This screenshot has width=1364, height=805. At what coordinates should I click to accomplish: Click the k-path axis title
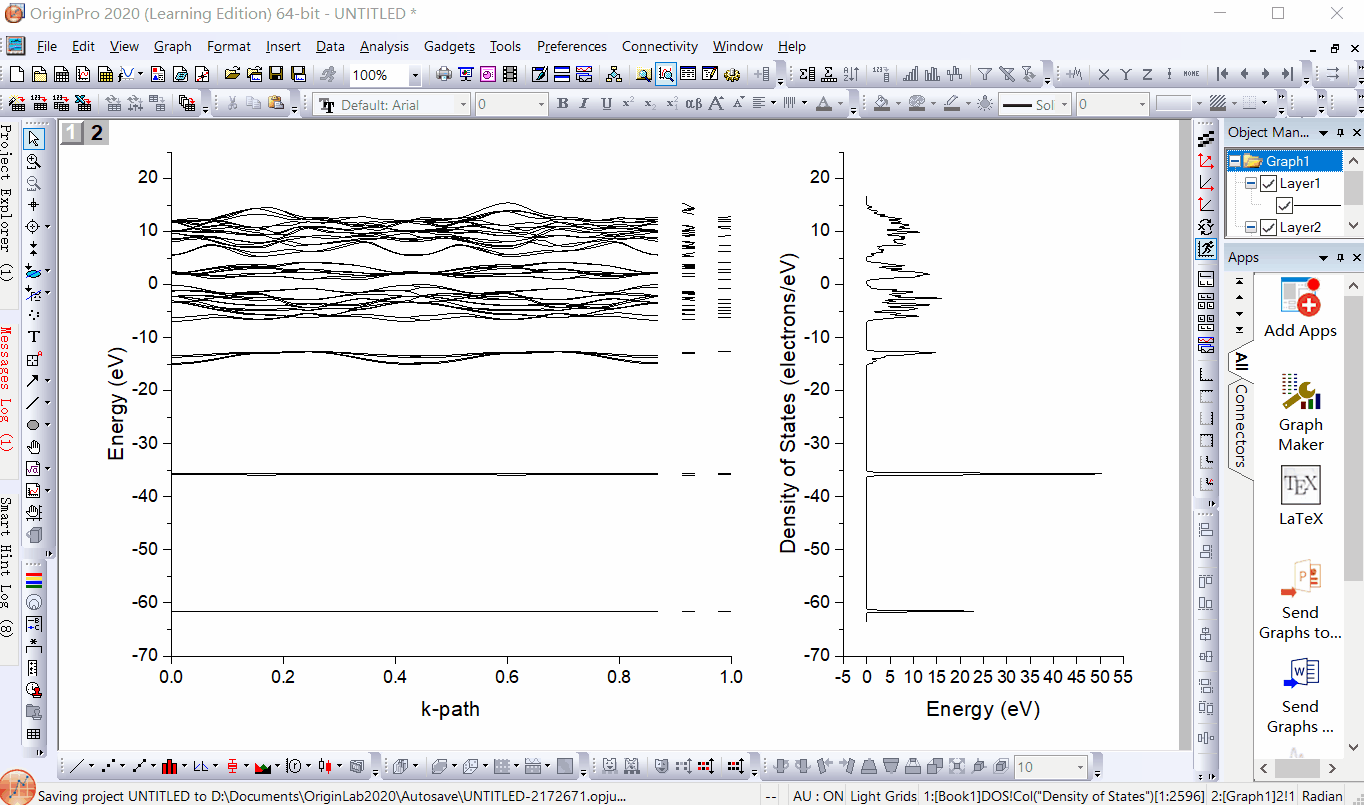coord(450,709)
